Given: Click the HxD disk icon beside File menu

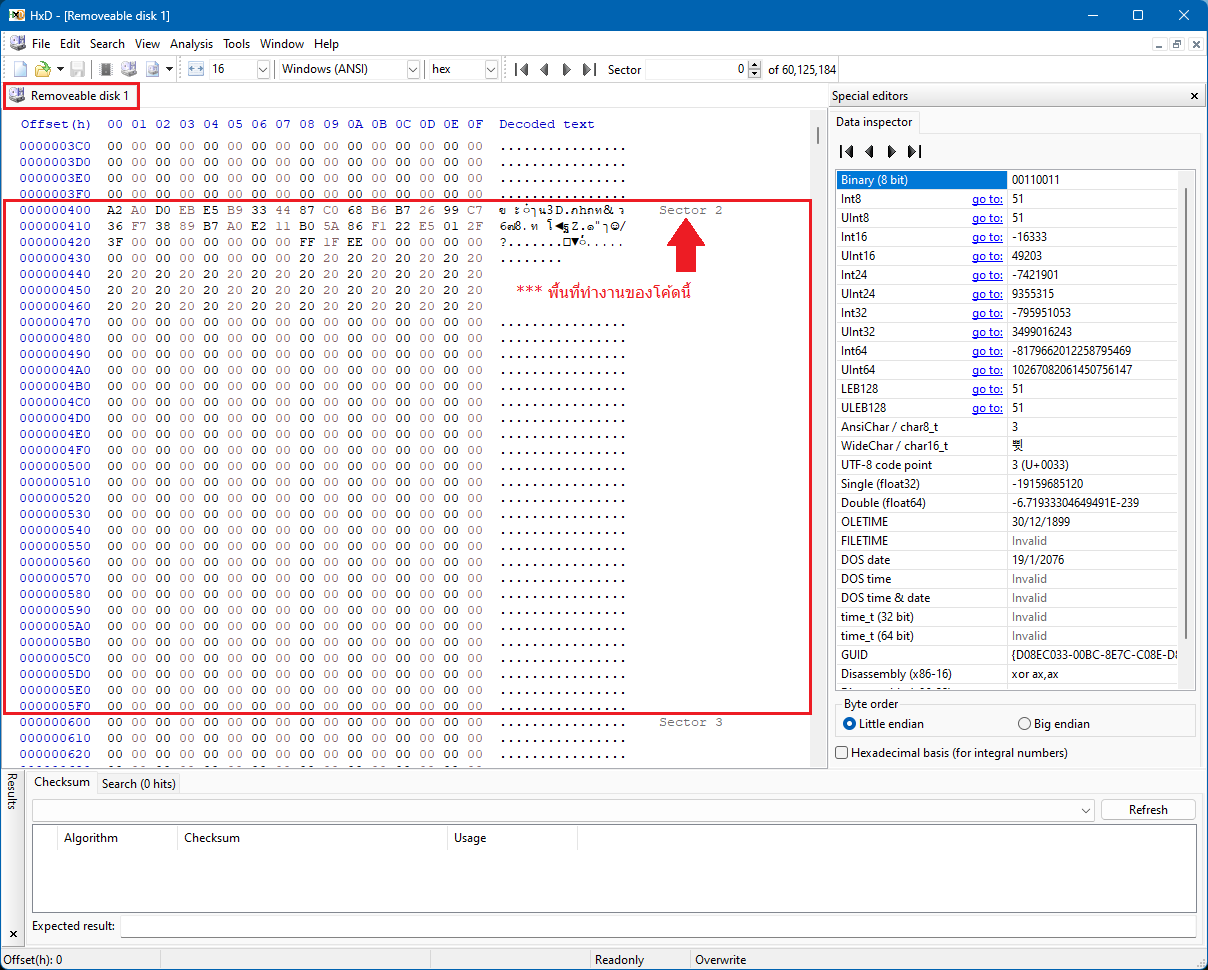Looking at the screenshot, I should (x=17, y=43).
